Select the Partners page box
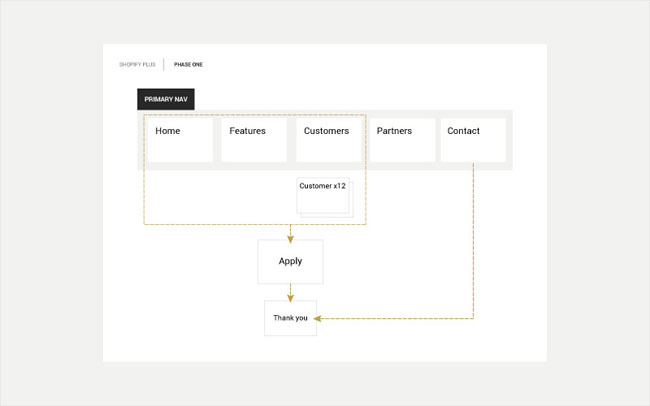The image size is (650, 406). 402,140
